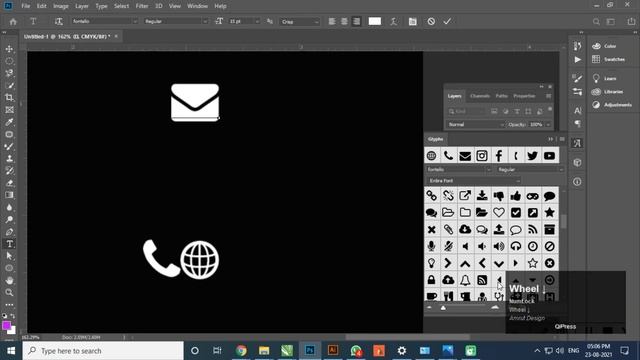Open the Libraries panel
This screenshot has width=640, height=360.
pos(608,92)
